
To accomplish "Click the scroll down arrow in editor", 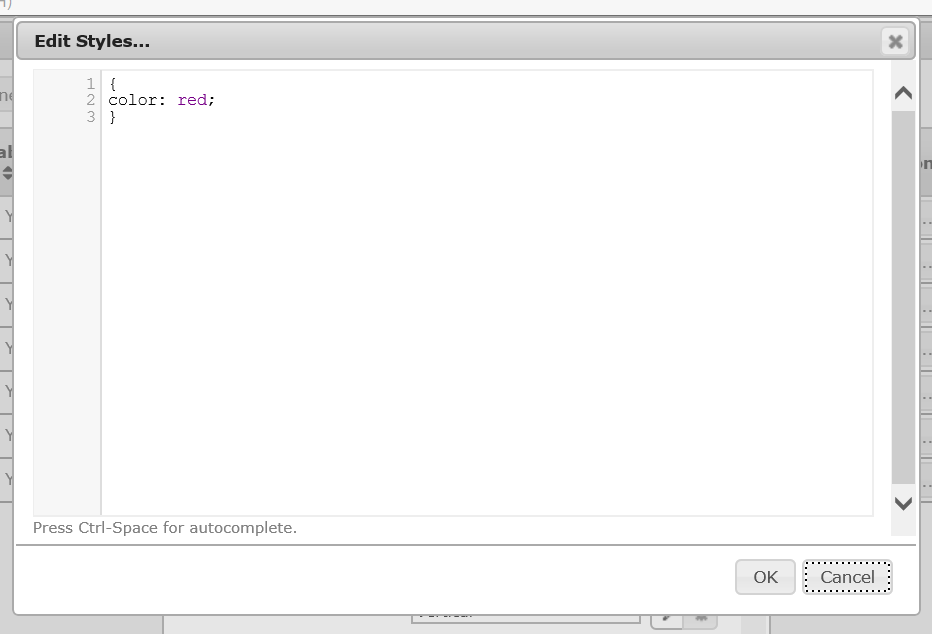I will (903, 503).
